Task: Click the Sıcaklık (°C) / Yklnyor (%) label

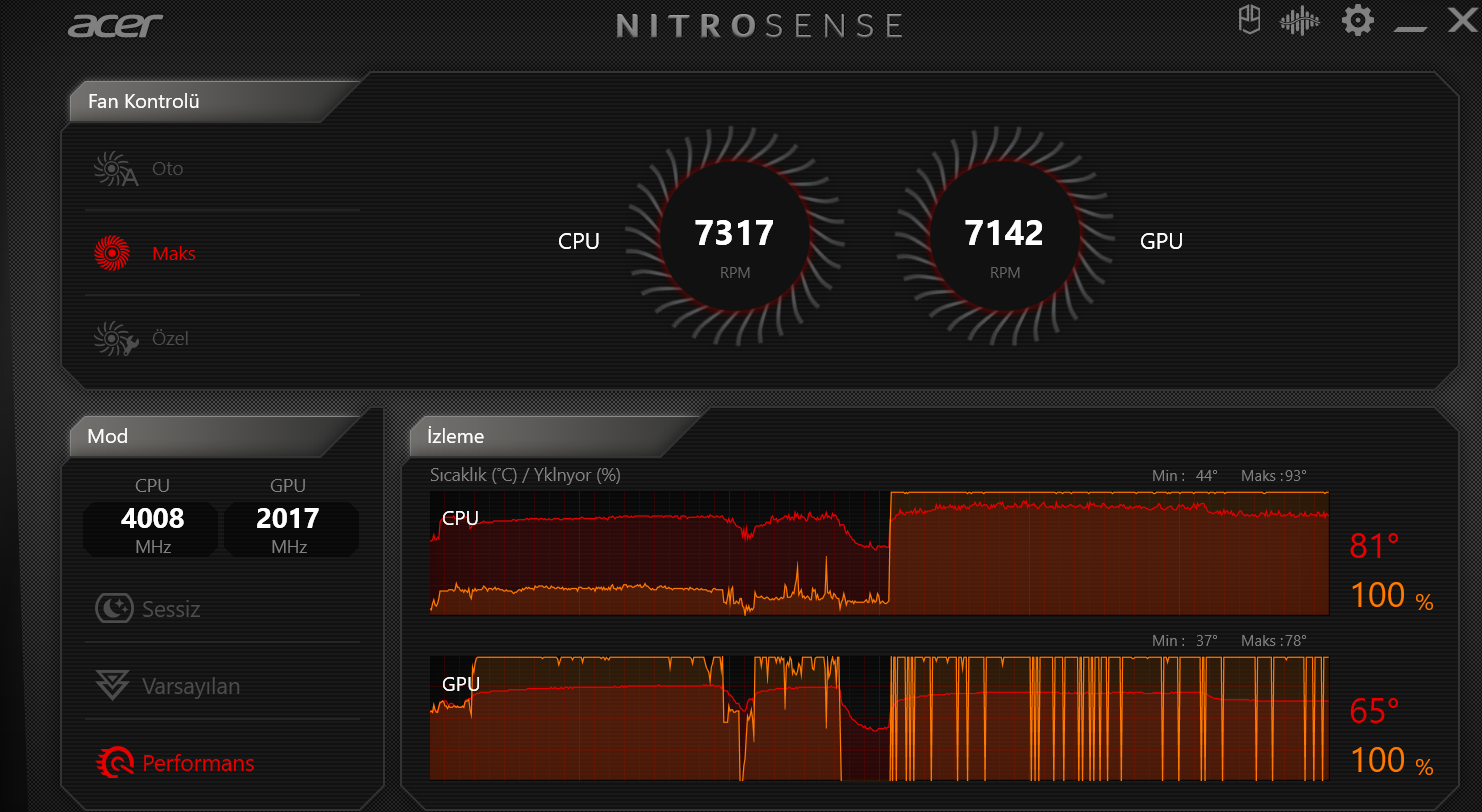Action: coord(525,475)
